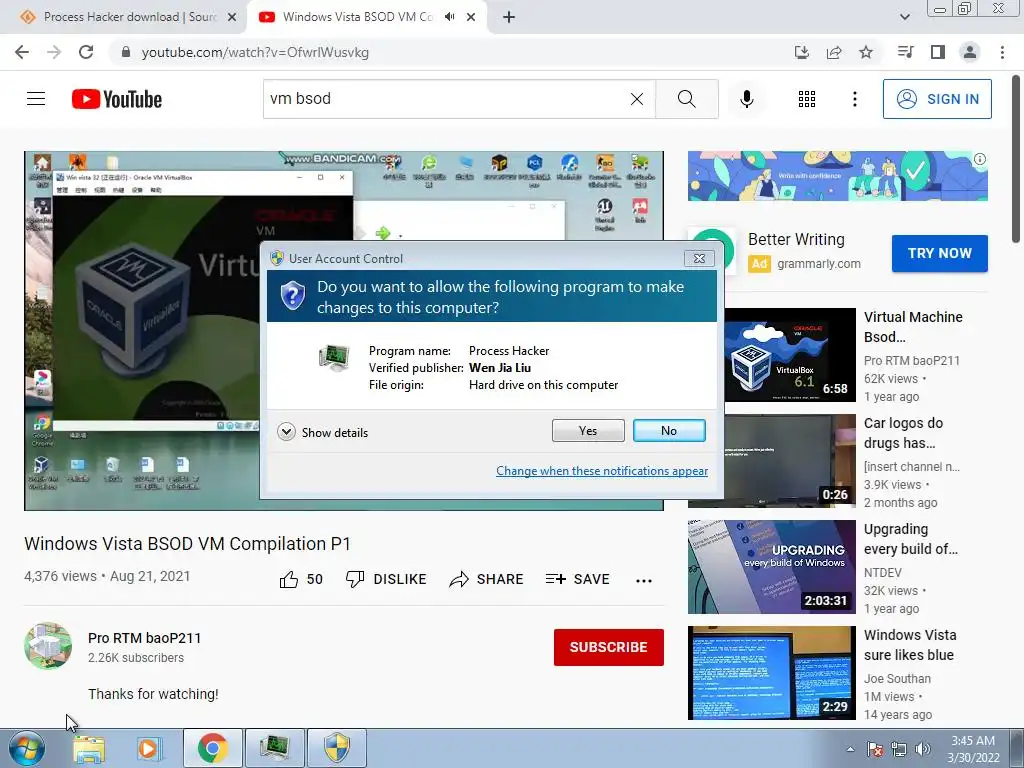Click No in User Account Control dialog
Screen dimensions: 1024x768
coord(669,430)
